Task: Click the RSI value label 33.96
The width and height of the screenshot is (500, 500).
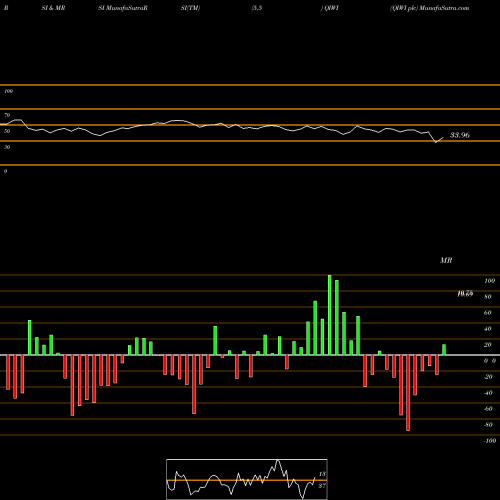Action: click(460, 135)
